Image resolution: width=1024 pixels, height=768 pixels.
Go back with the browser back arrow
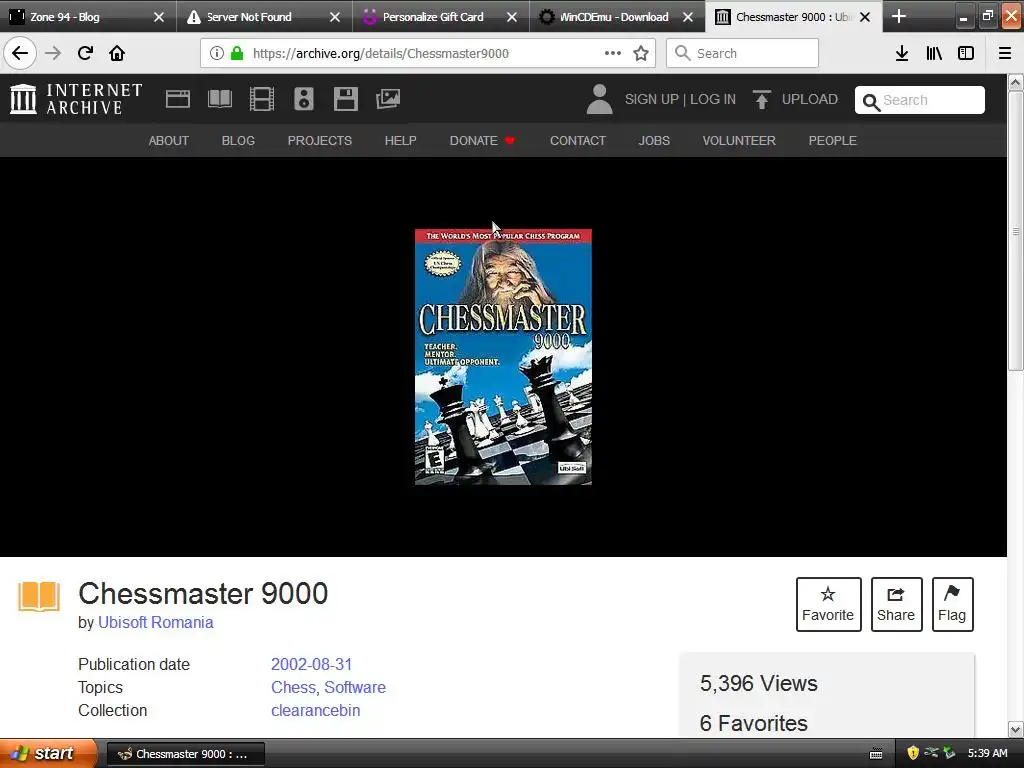[x=20, y=53]
